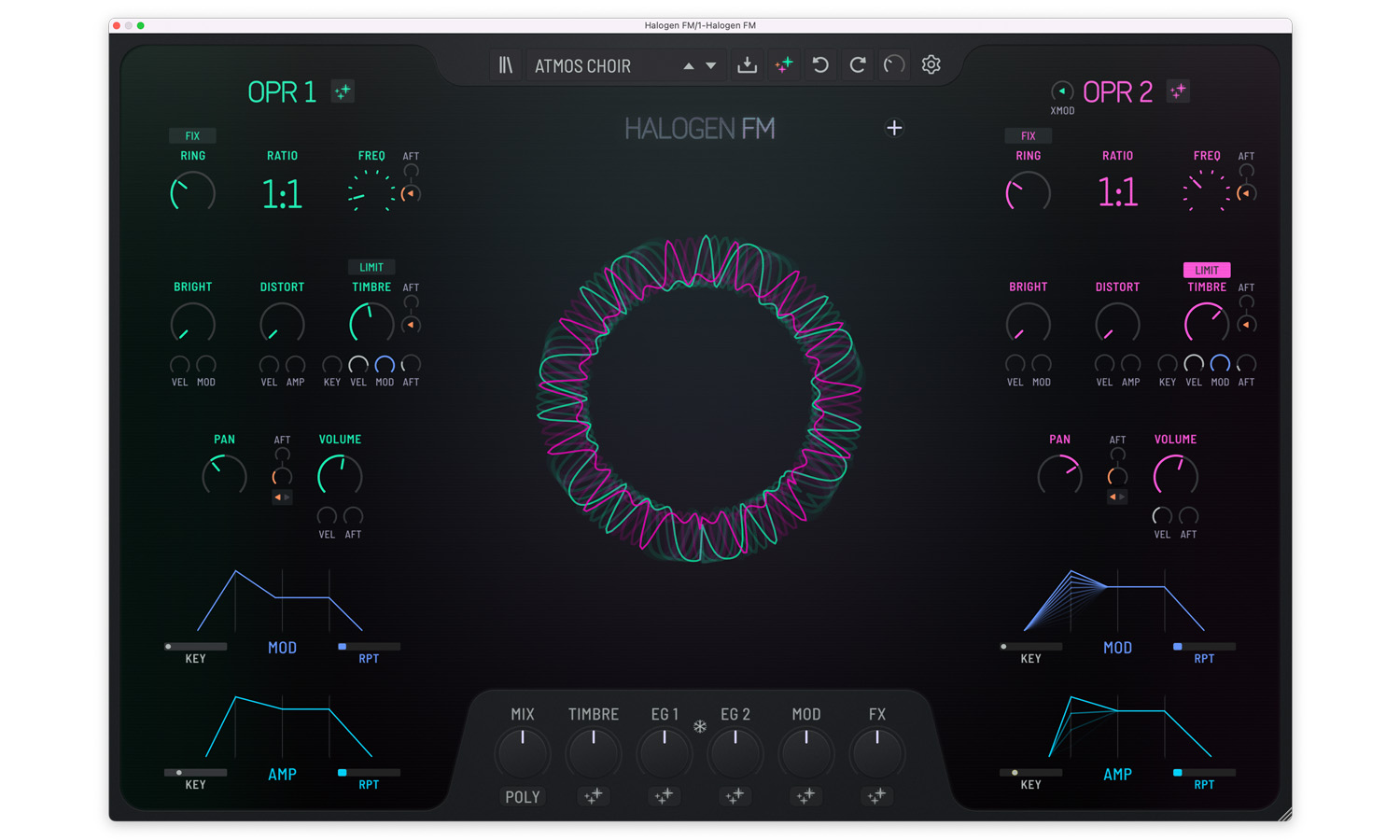Click the EG 1 macro knob
Screen dimensions: 1400x840
[665, 752]
